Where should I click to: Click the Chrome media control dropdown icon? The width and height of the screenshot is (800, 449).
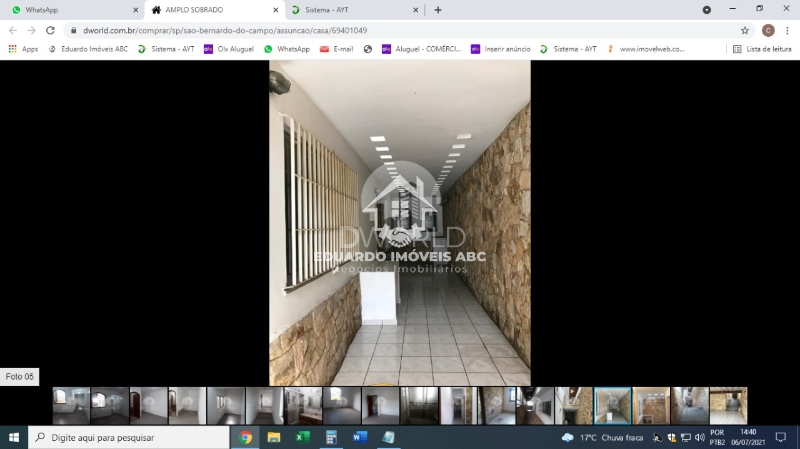click(707, 10)
